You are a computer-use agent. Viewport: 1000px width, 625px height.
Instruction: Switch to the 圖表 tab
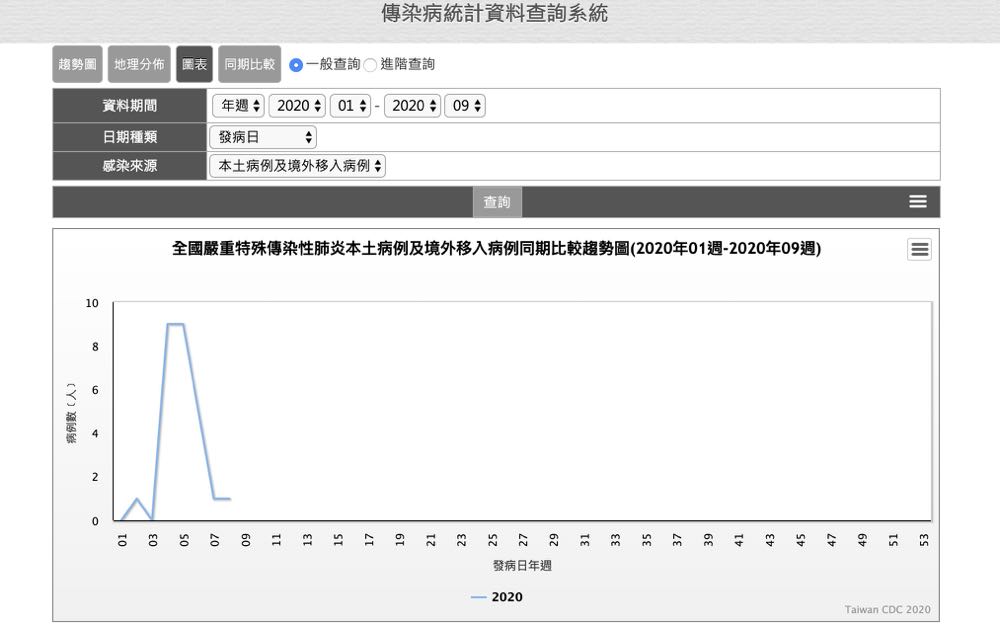tap(194, 64)
